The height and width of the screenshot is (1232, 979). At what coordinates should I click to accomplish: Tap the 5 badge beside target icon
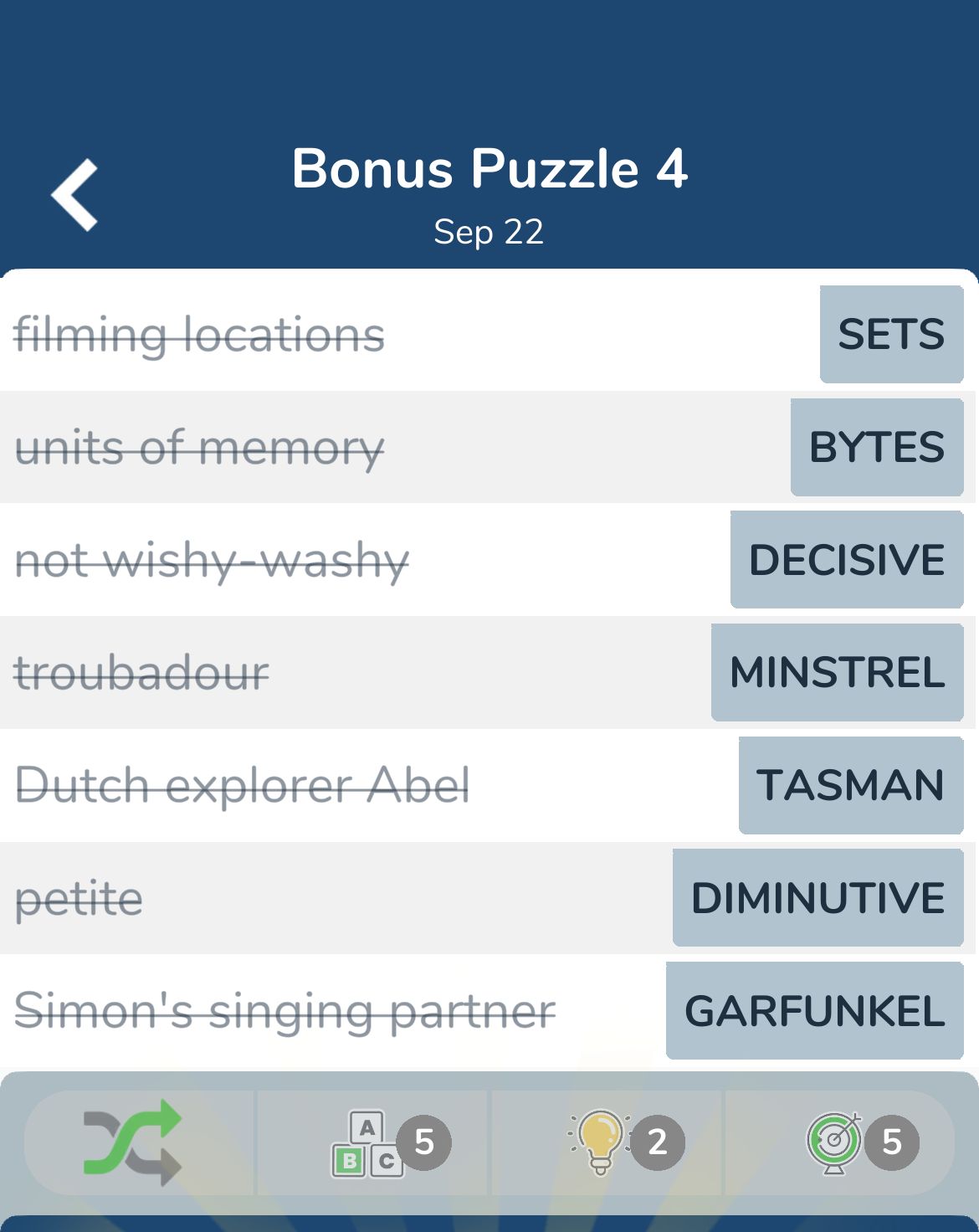click(x=892, y=1142)
